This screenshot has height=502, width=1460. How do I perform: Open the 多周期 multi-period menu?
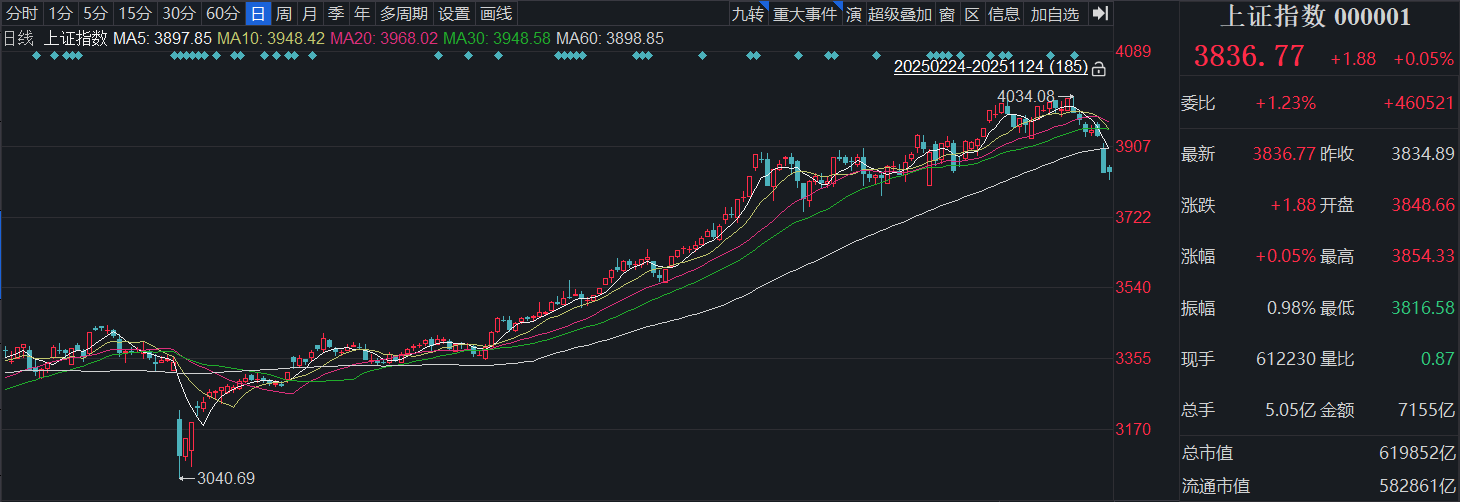[x=403, y=14]
